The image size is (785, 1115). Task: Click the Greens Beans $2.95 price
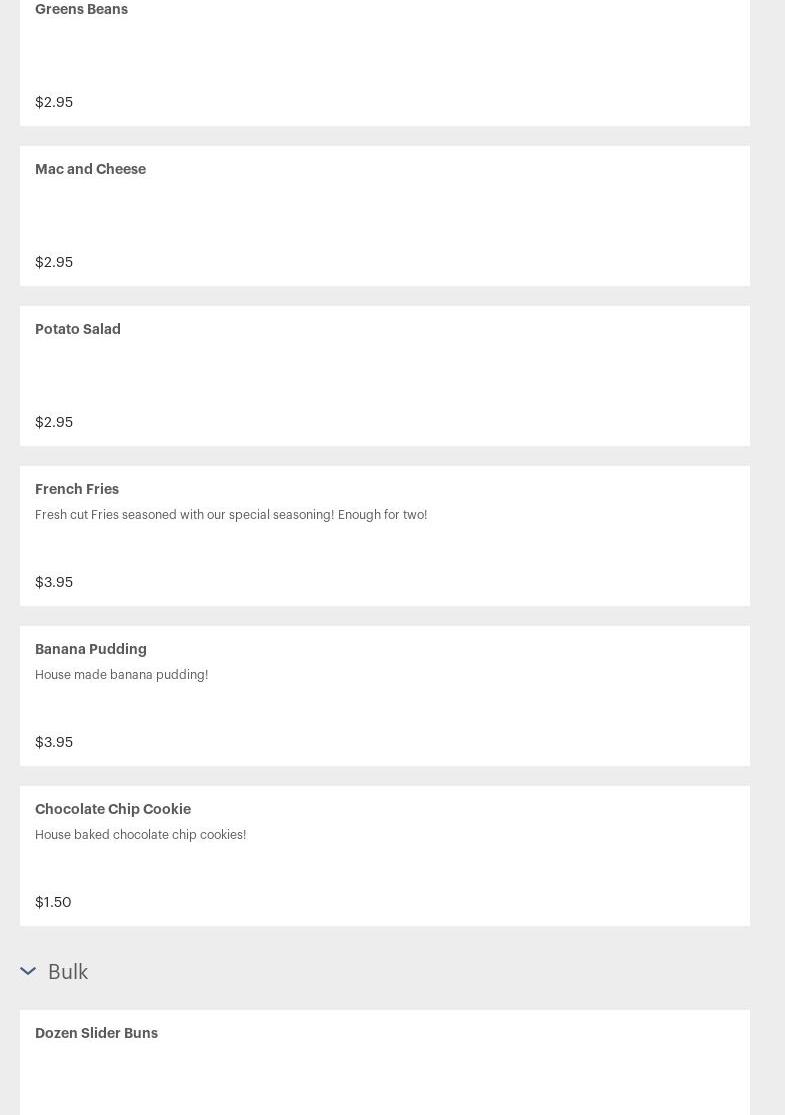[54, 102]
